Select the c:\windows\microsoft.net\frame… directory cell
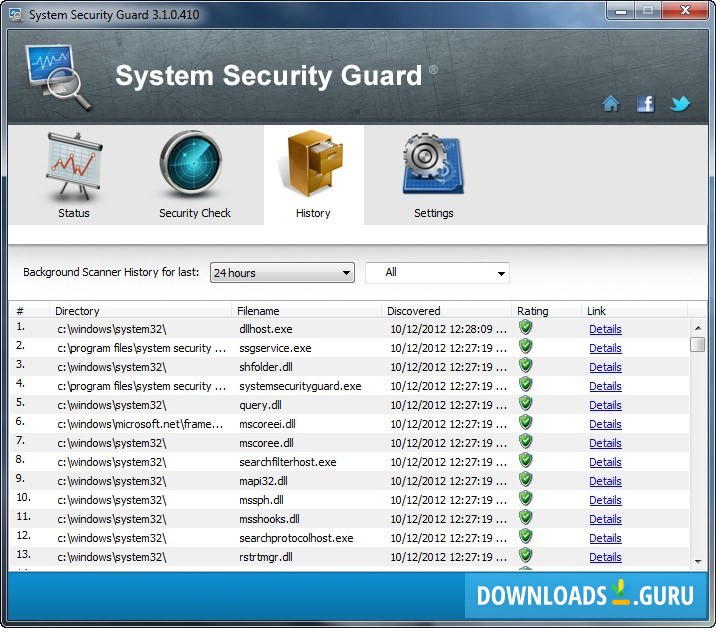Image resolution: width=716 pixels, height=628 pixels. click(140, 424)
